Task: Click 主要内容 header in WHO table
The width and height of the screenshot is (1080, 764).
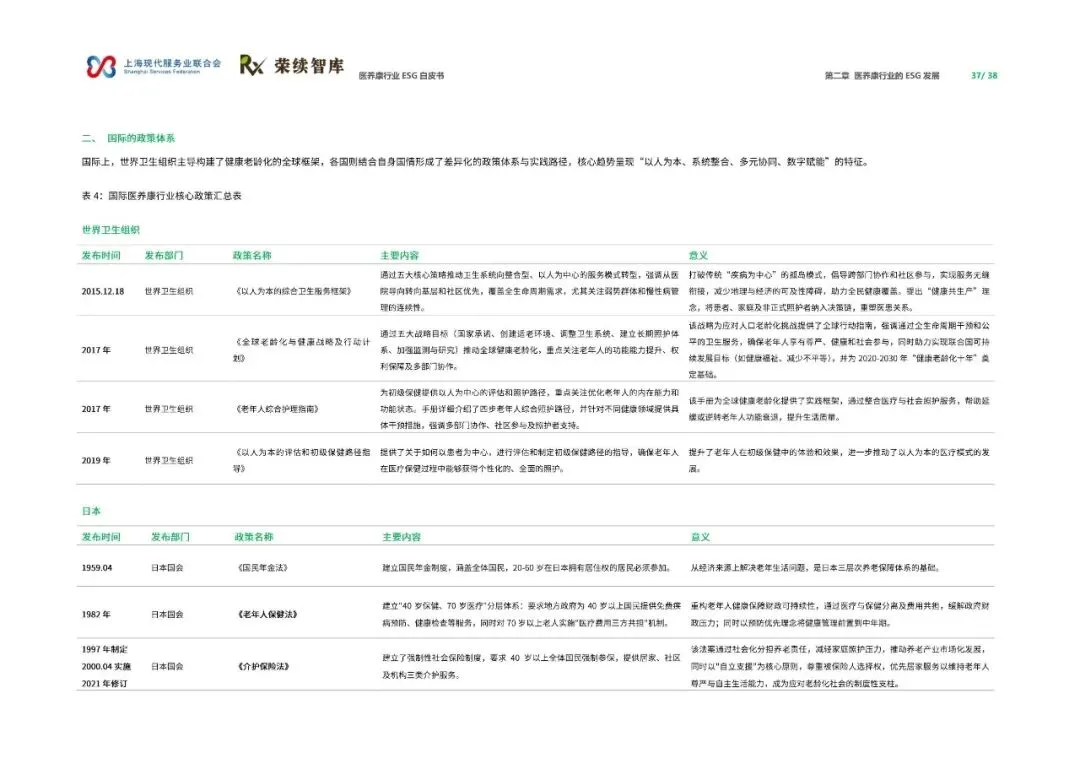Action: (399, 256)
